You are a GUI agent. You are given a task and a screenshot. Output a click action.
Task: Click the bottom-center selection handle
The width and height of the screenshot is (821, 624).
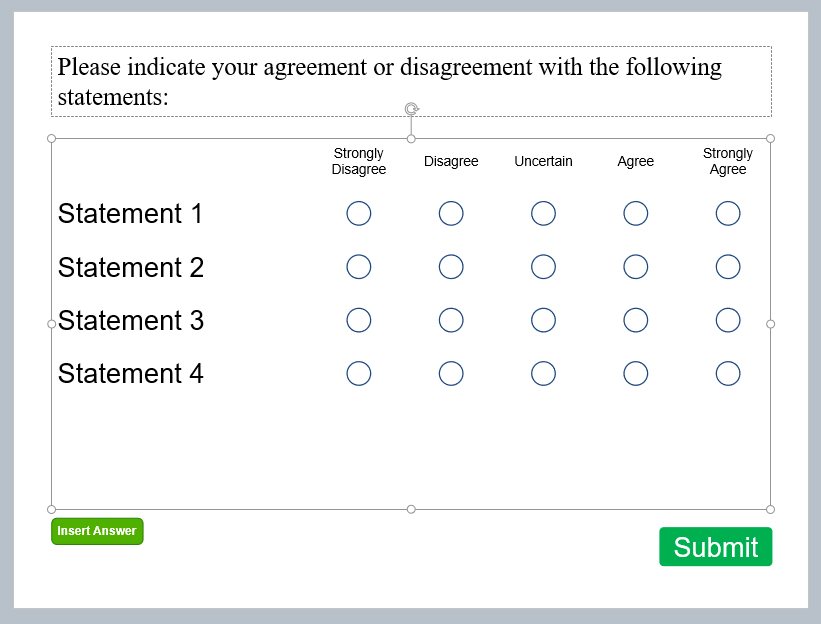[411, 509]
